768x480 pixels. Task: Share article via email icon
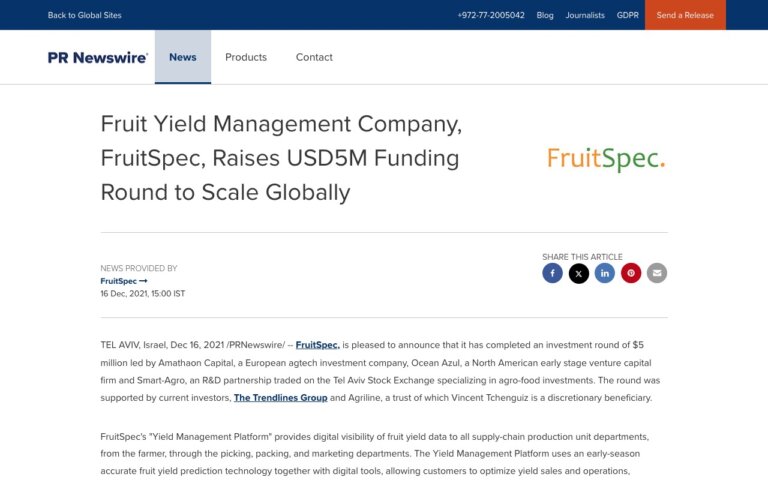[657, 273]
